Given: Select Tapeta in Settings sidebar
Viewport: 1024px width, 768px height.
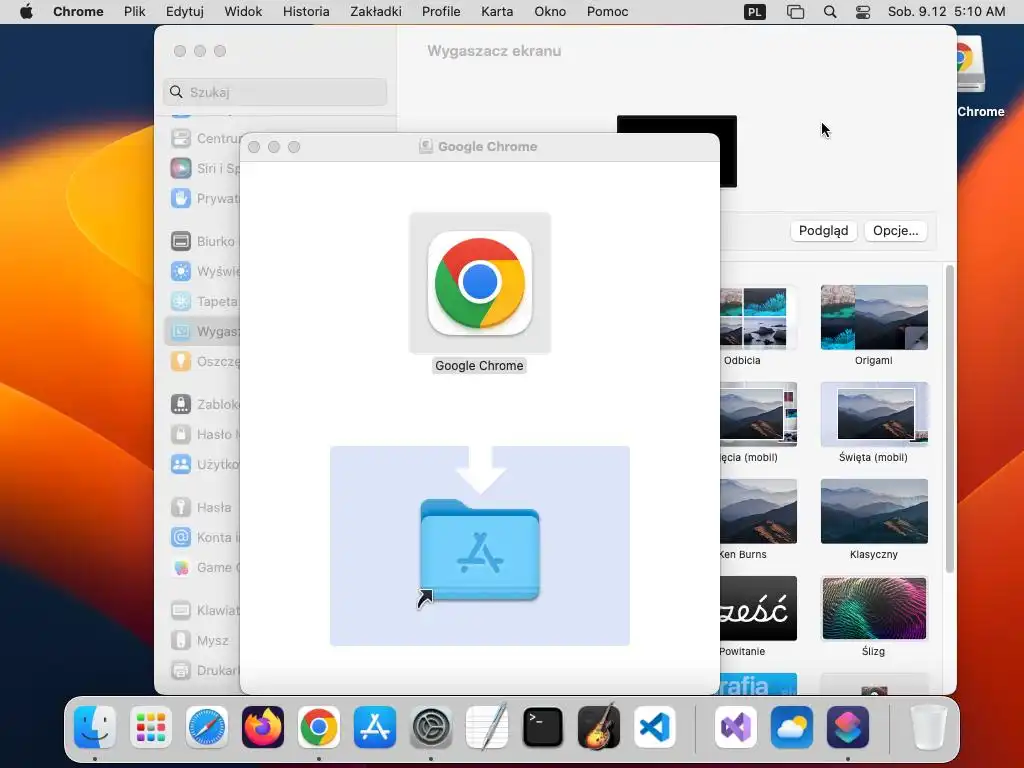Looking at the screenshot, I should tap(204, 301).
